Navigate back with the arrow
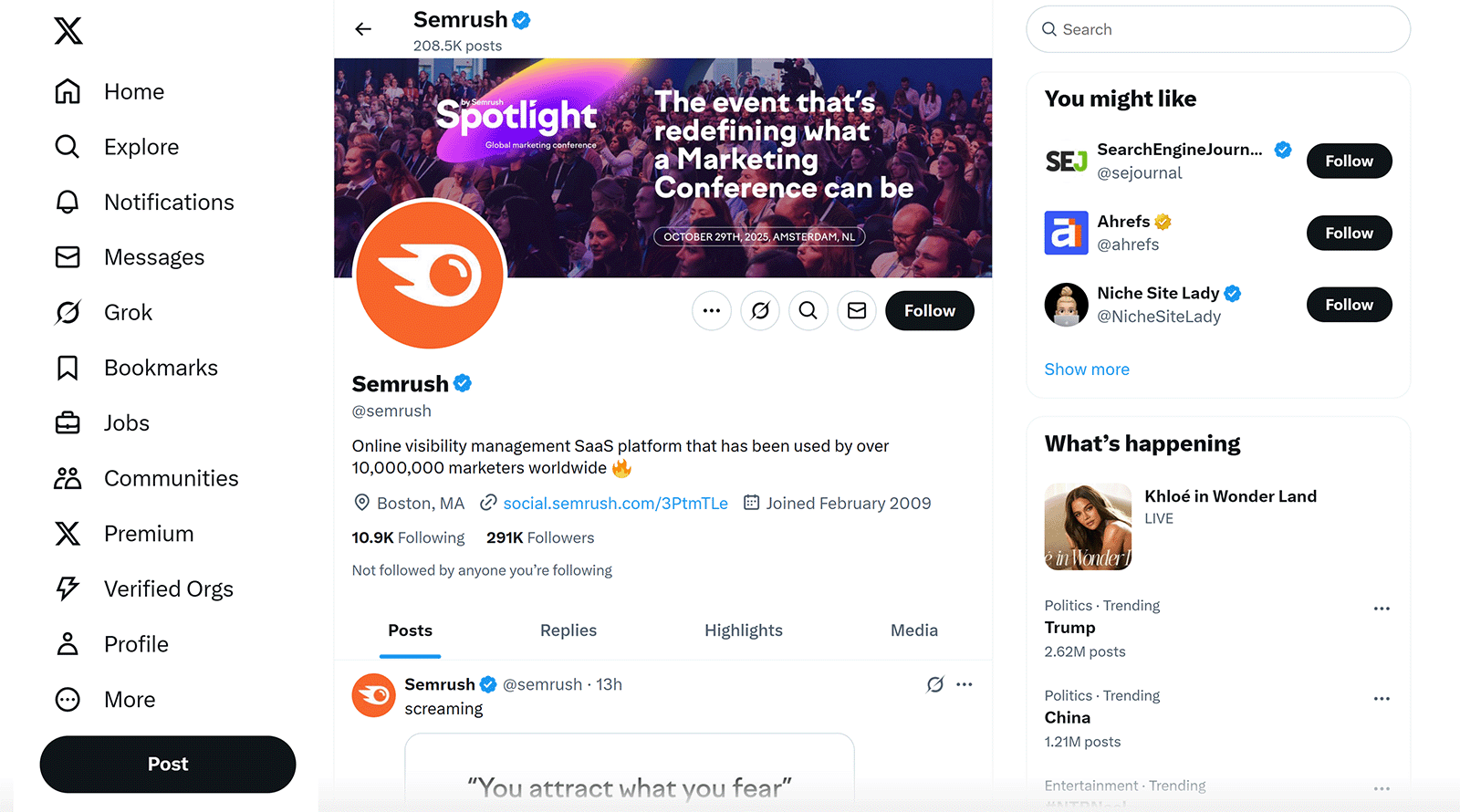 coord(363,28)
